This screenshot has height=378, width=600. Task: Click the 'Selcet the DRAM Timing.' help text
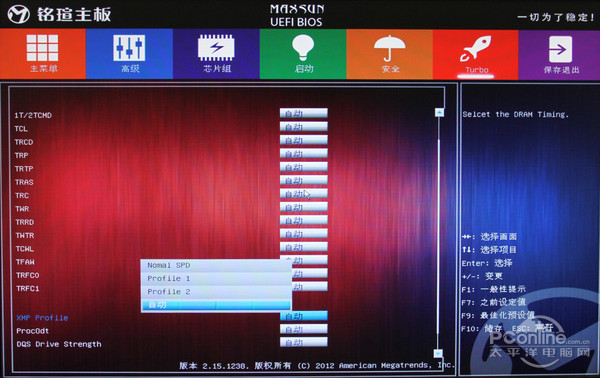[515, 114]
